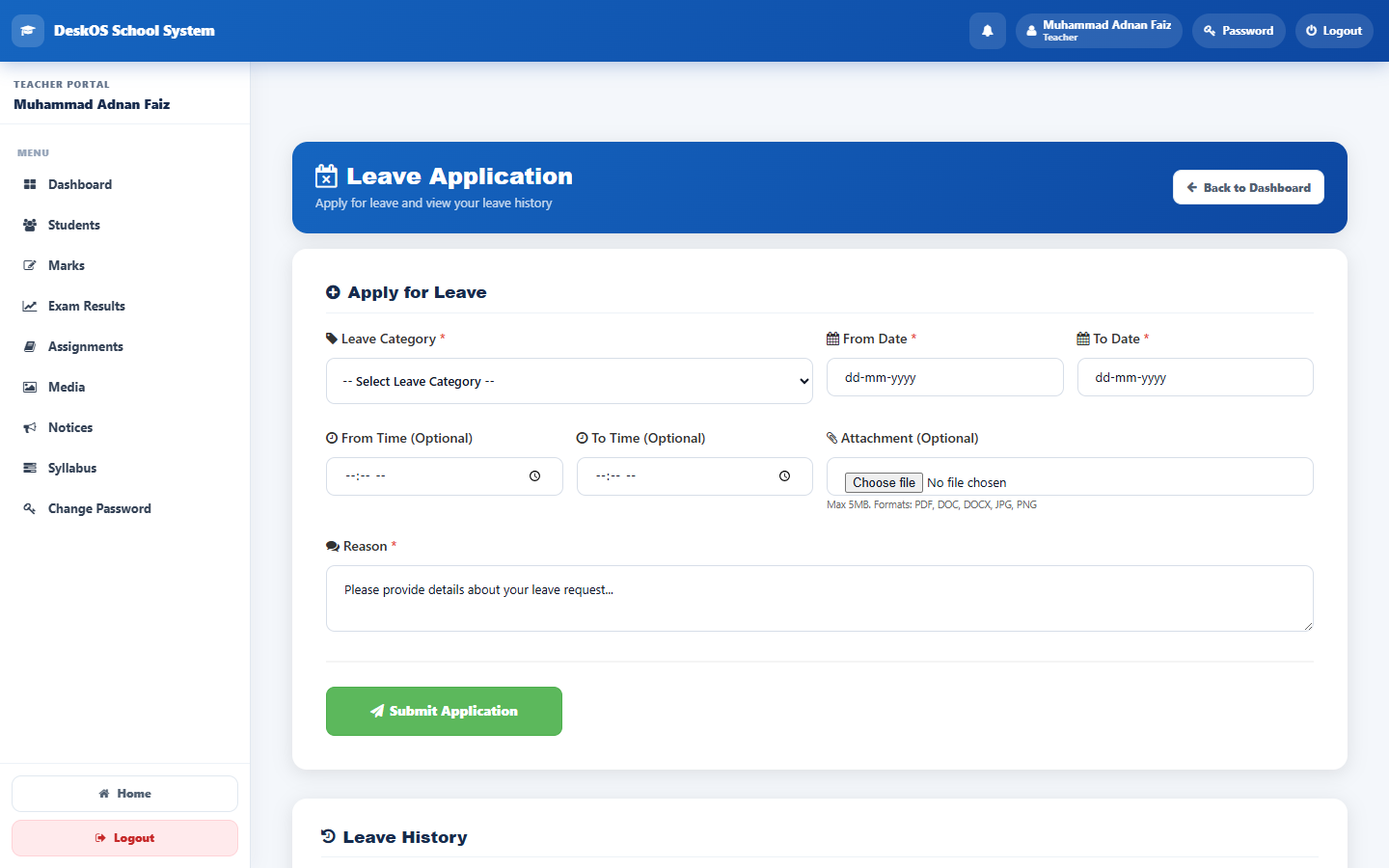Screen dimensions: 1389x868
Task: Click the paperclip icon beside Attachment label
Action: point(832,438)
